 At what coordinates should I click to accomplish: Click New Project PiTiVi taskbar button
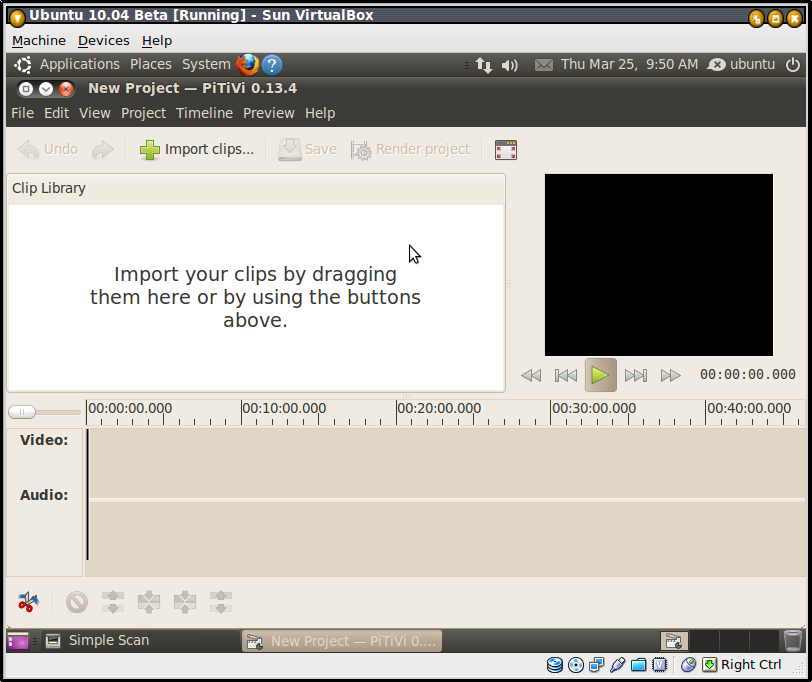pyautogui.click(x=342, y=641)
